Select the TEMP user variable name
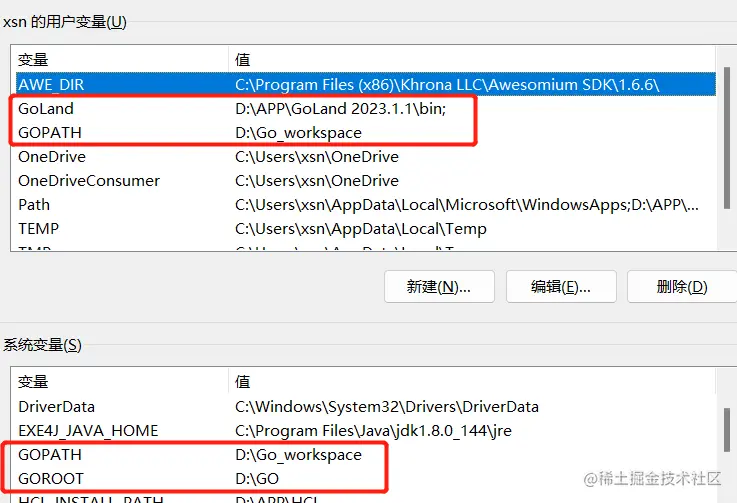 (x=39, y=228)
